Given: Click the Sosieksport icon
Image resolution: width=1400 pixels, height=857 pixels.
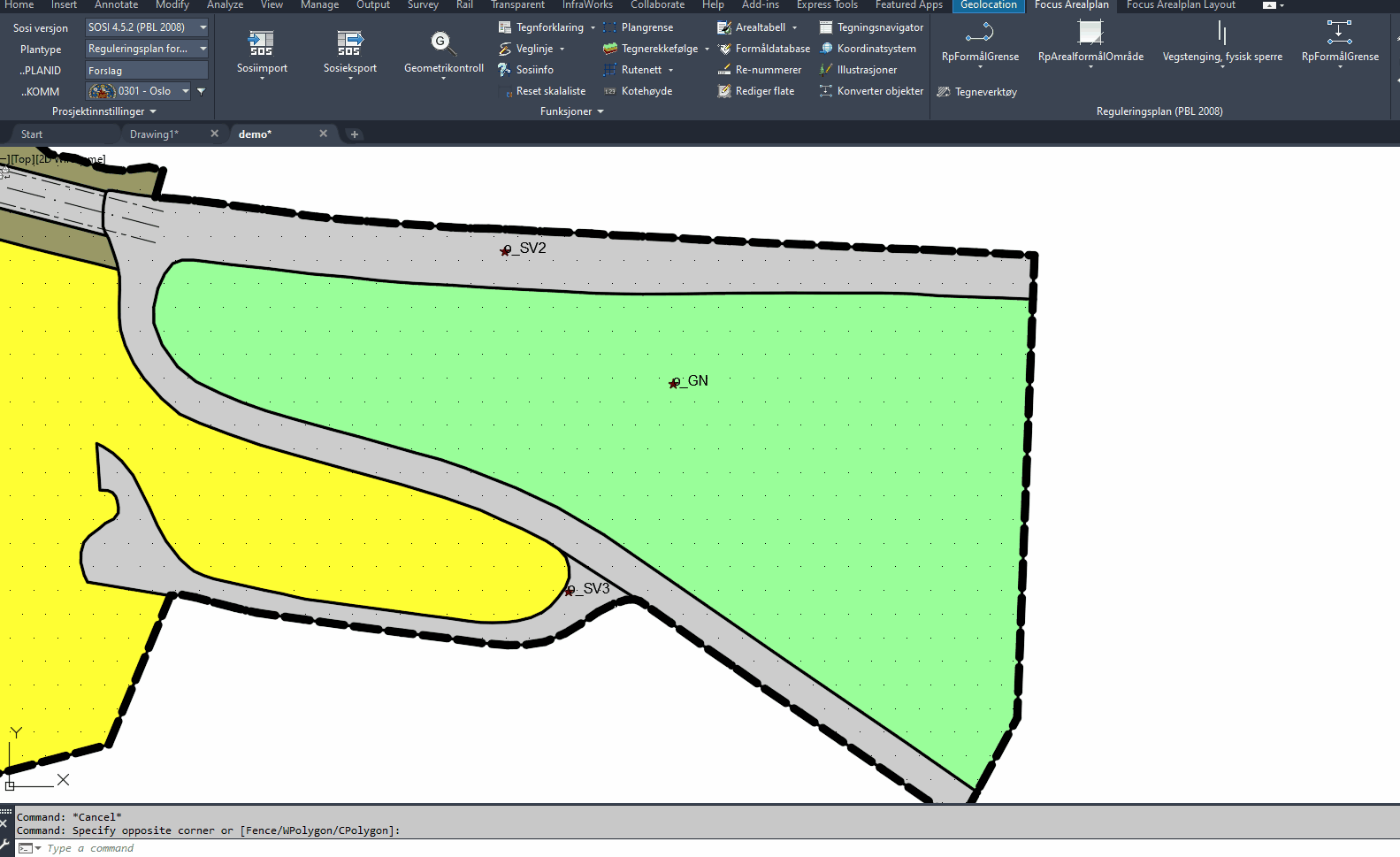Looking at the screenshot, I should tap(349, 42).
